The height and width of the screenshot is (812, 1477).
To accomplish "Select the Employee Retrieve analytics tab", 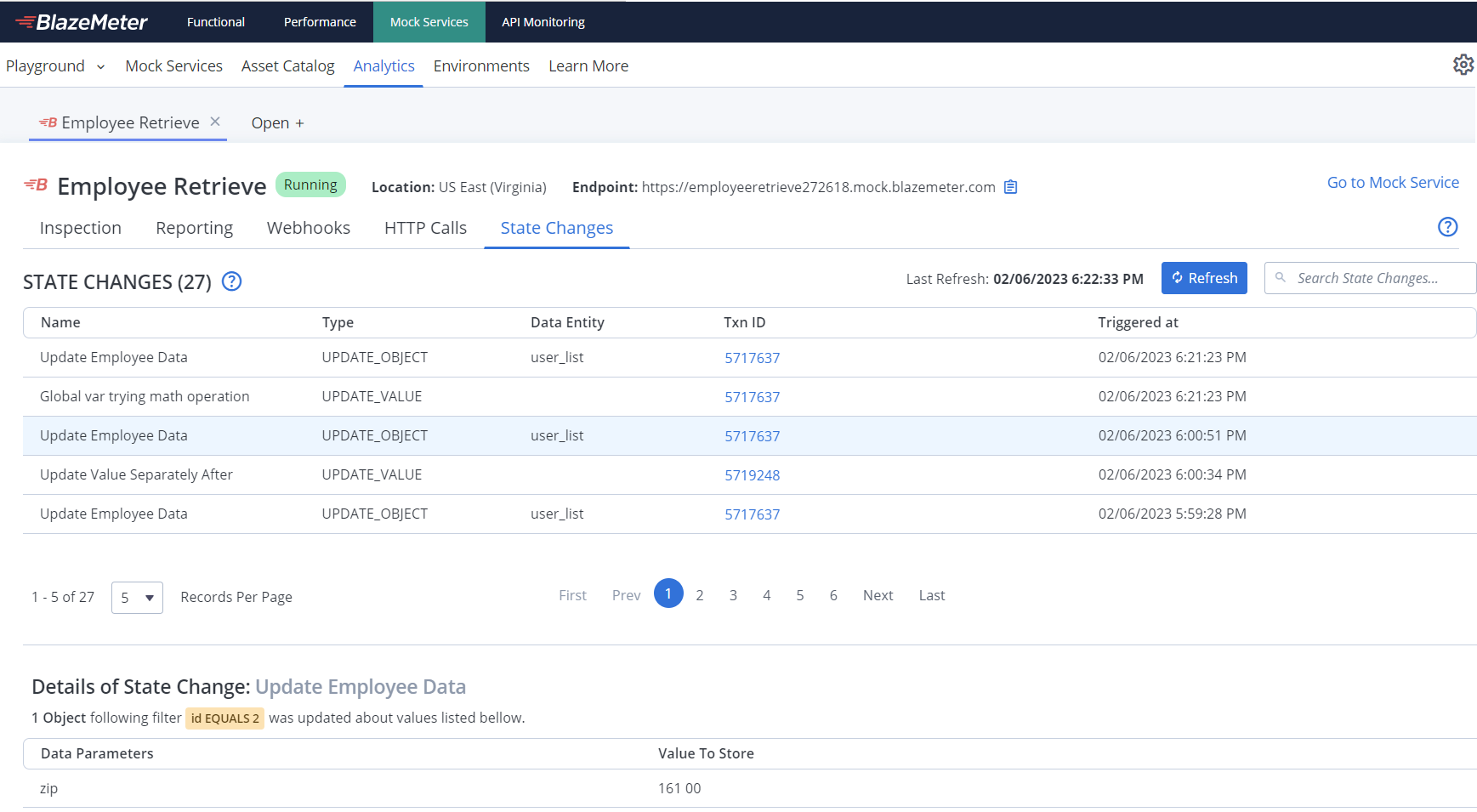I will pos(130,123).
